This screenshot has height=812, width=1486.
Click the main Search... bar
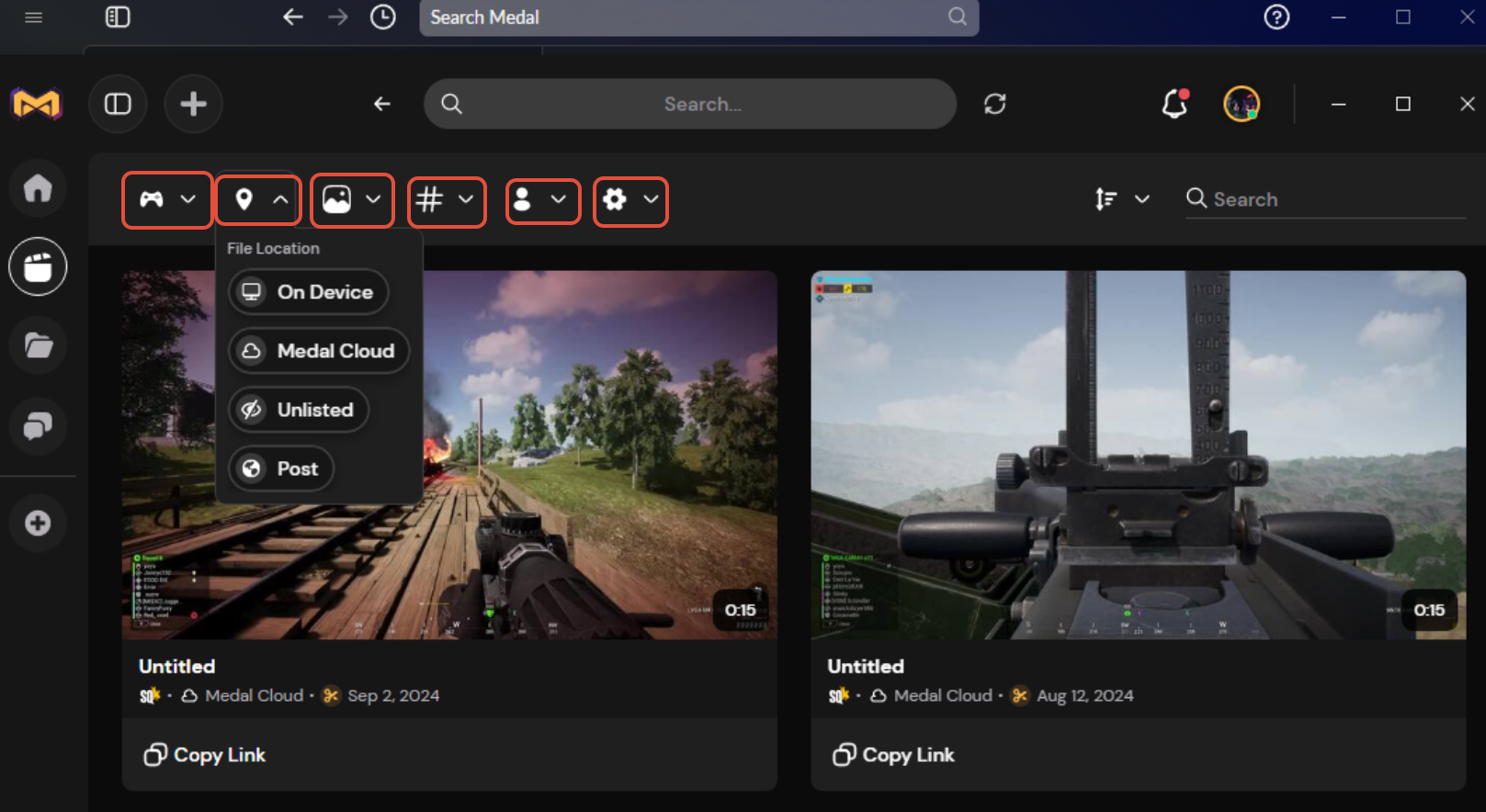click(x=690, y=104)
